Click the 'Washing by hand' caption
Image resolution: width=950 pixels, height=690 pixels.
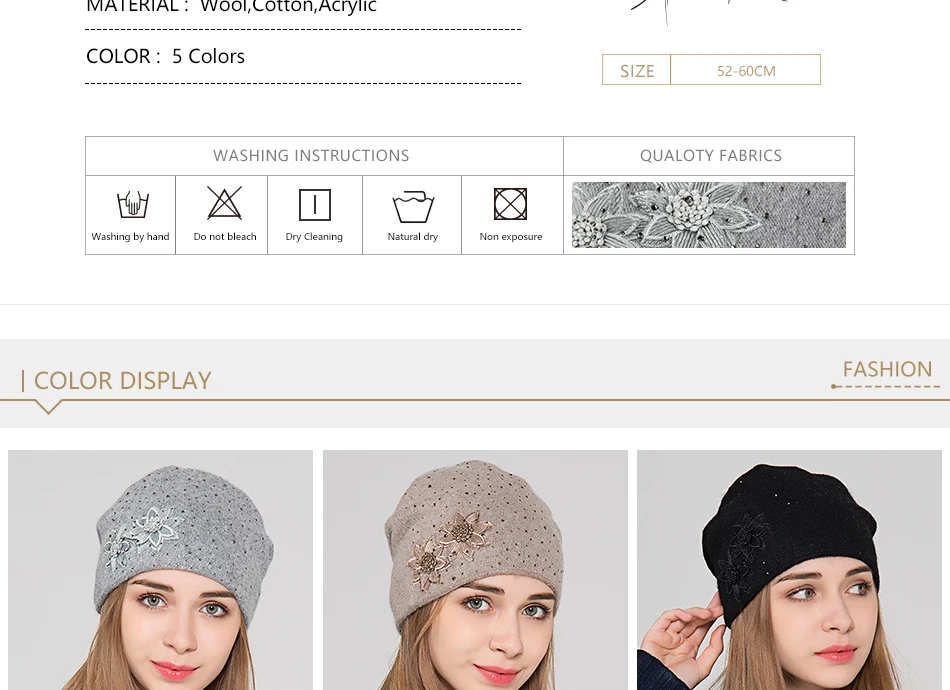tap(130, 237)
